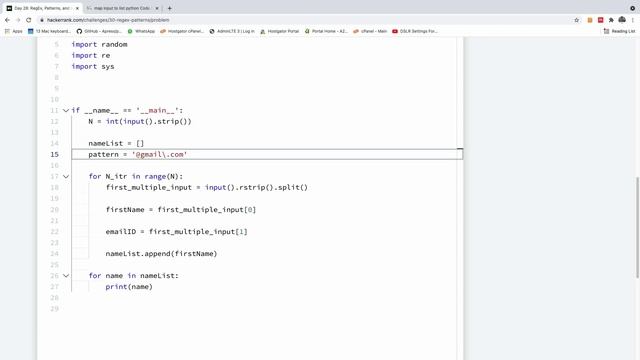Viewport: 640px width, 360px height.
Task: Reload the HackerRank page
Action: [x=29, y=20]
